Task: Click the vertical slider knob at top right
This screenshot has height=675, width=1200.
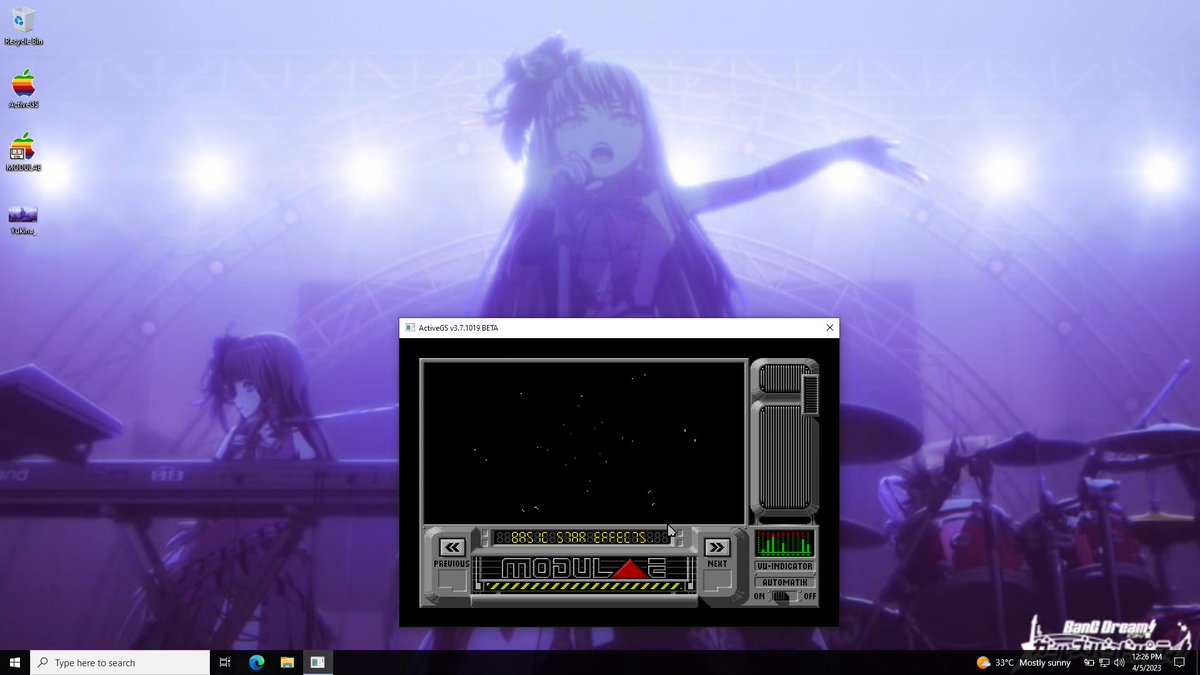Action: coord(810,393)
